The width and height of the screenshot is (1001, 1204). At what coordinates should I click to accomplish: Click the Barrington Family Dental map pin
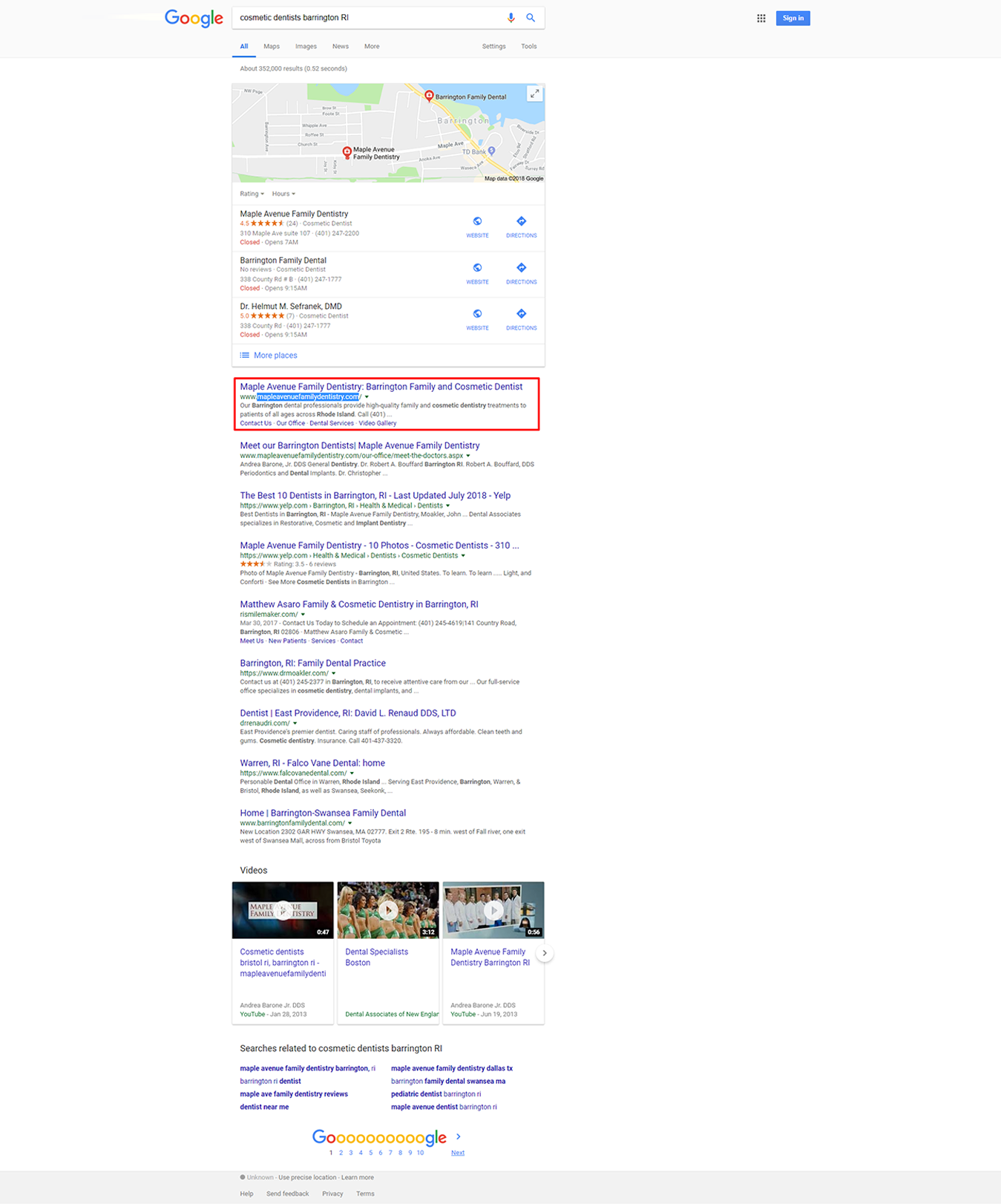429,96
